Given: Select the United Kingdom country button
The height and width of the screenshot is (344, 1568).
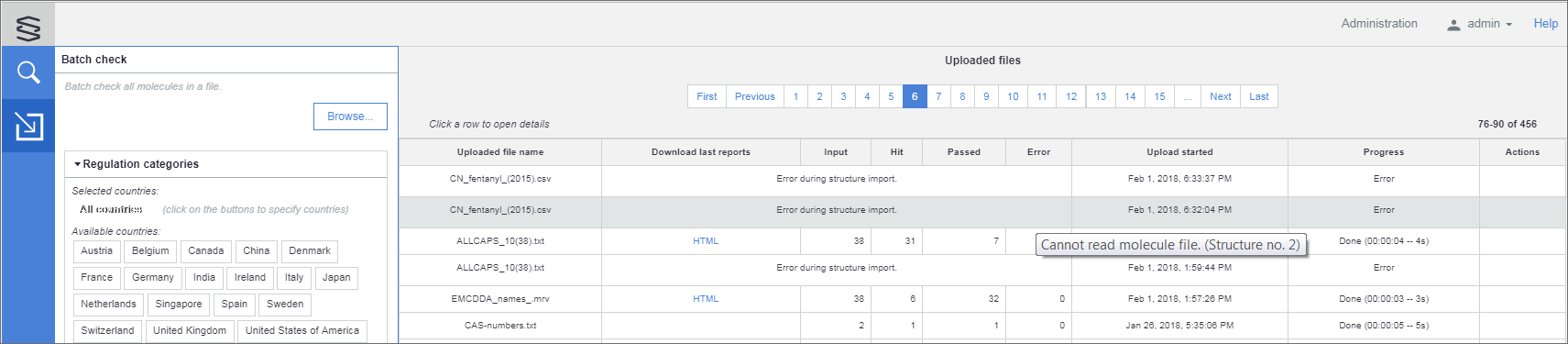Looking at the screenshot, I should point(190,331).
